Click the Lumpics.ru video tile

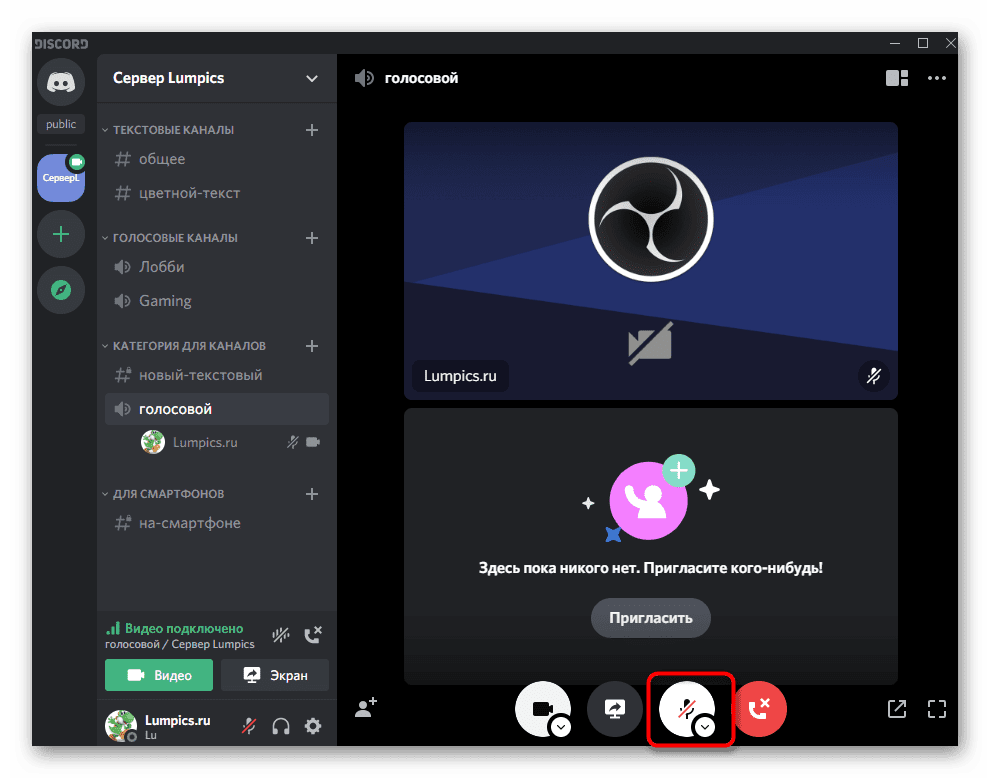(651, 261)
